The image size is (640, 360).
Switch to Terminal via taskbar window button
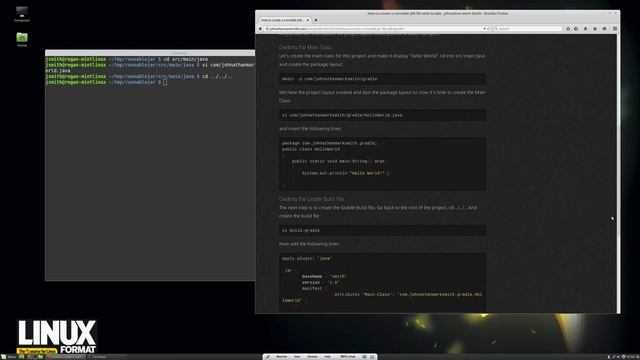[x=98, y=357]
